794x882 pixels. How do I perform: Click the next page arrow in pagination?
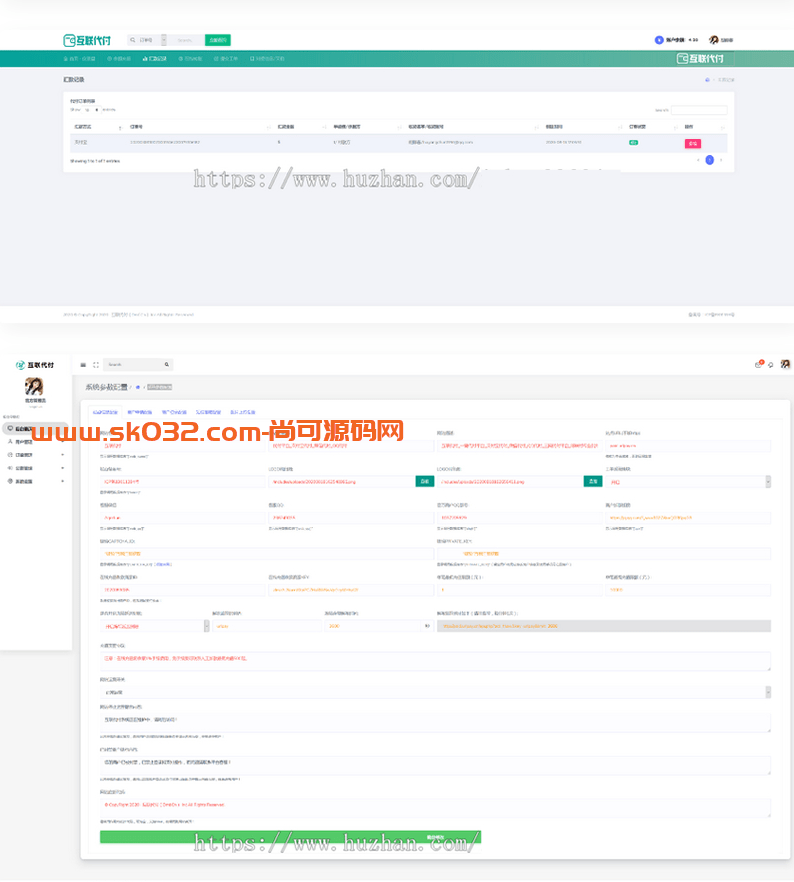tap(721, 160)
